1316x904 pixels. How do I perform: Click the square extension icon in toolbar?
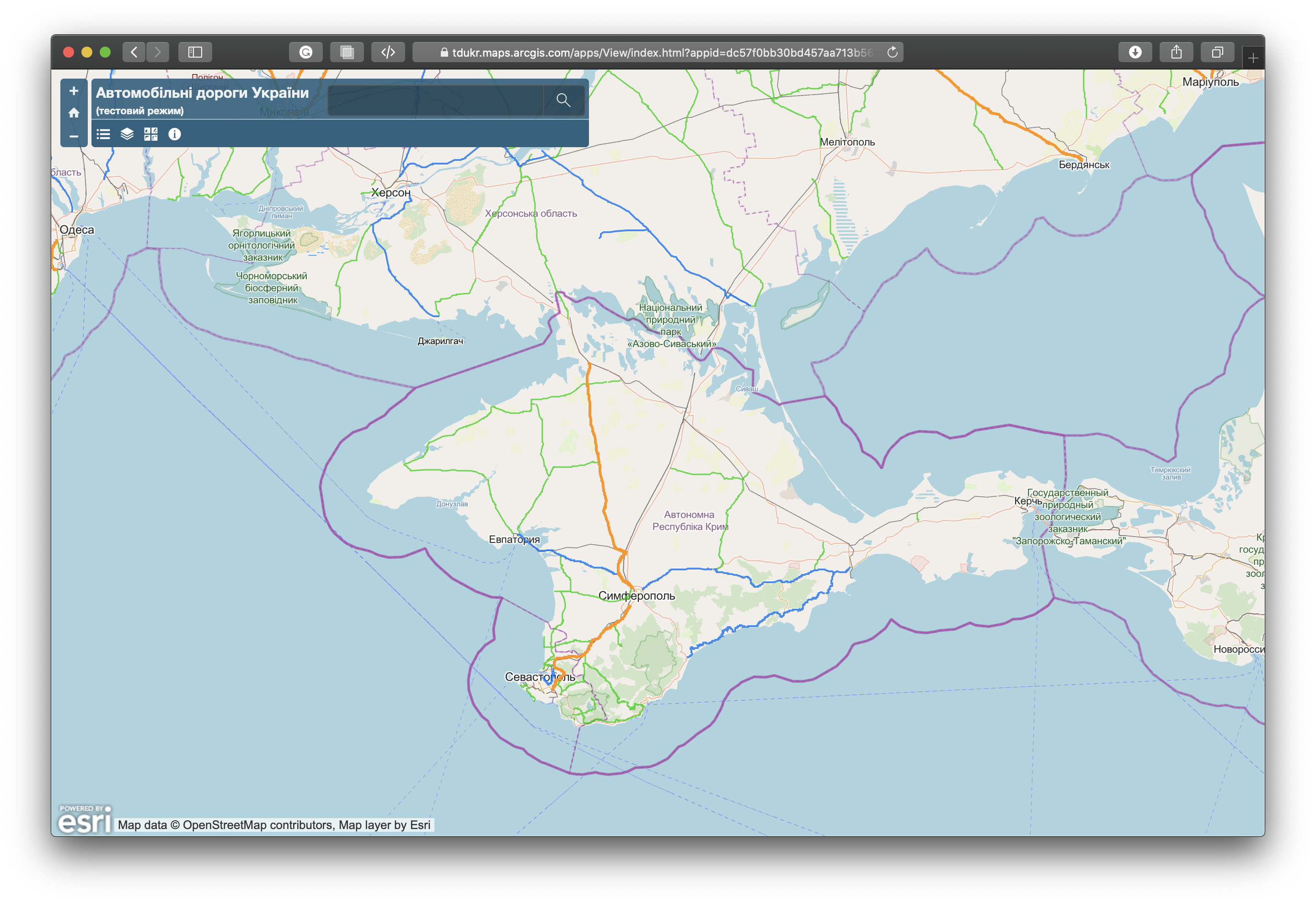[x=347, y=52]
